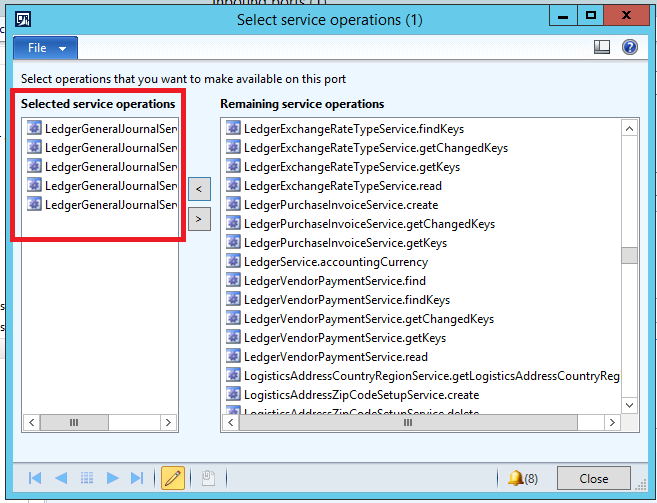This screenshot has width=657, height=503.
Task: Click horizontal scrollbar thumb in selected operations
Action: (x=74, y=423)
